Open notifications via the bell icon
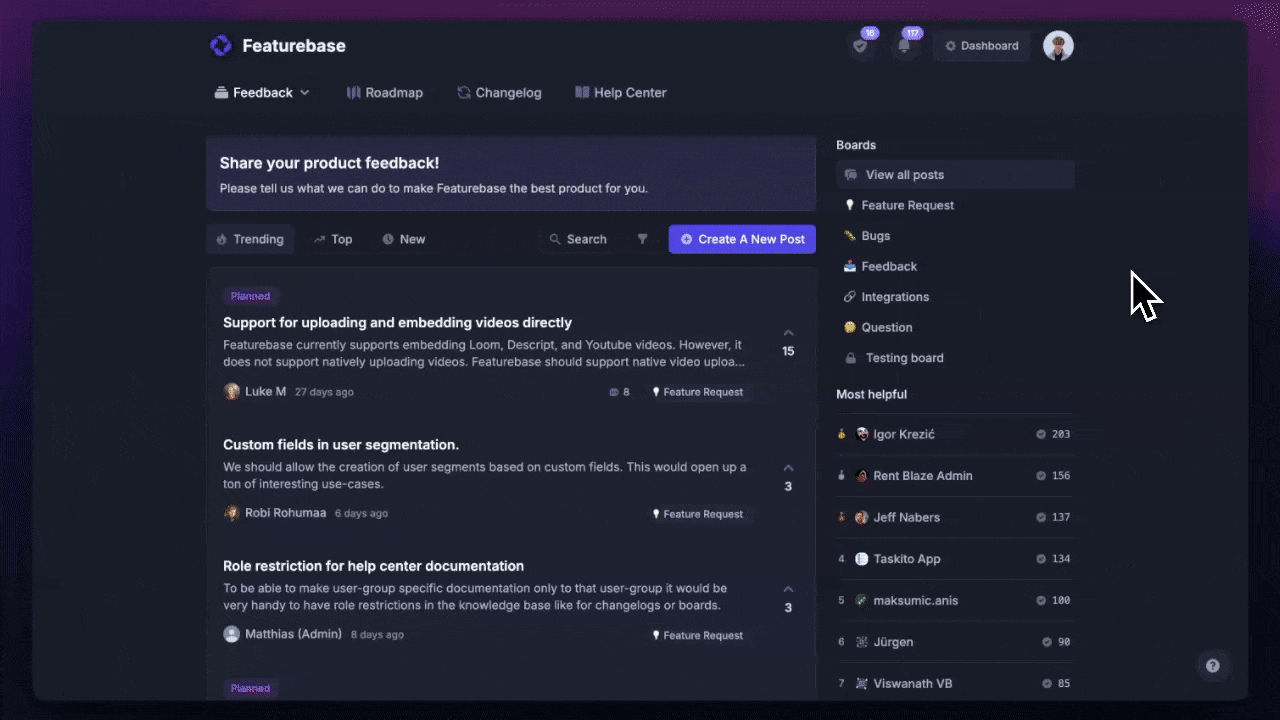The image size is (1280, 720). (905, 45)
